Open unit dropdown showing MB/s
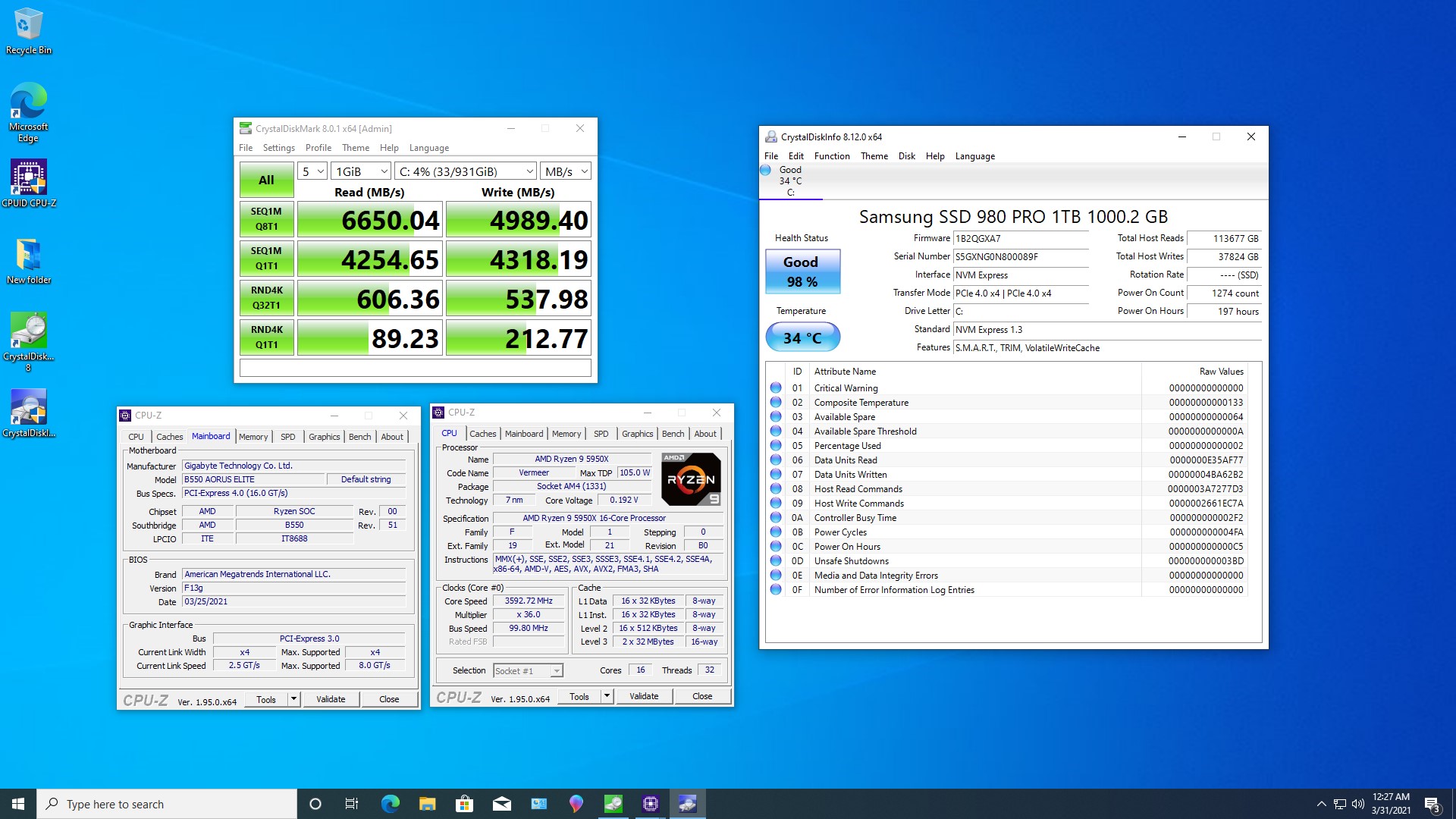Screen dimensions: 1456x819 point(566,172)
